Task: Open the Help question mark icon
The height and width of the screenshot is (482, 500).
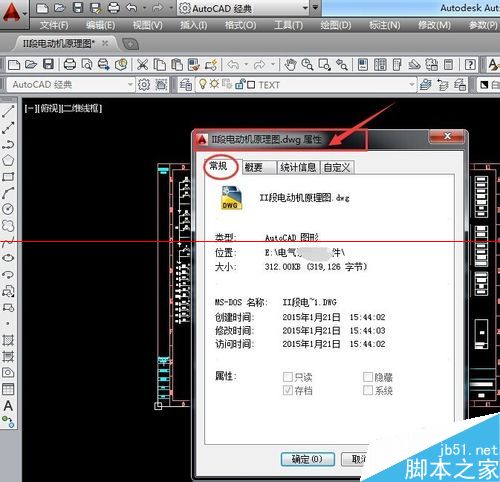Action: click(470, 64)
